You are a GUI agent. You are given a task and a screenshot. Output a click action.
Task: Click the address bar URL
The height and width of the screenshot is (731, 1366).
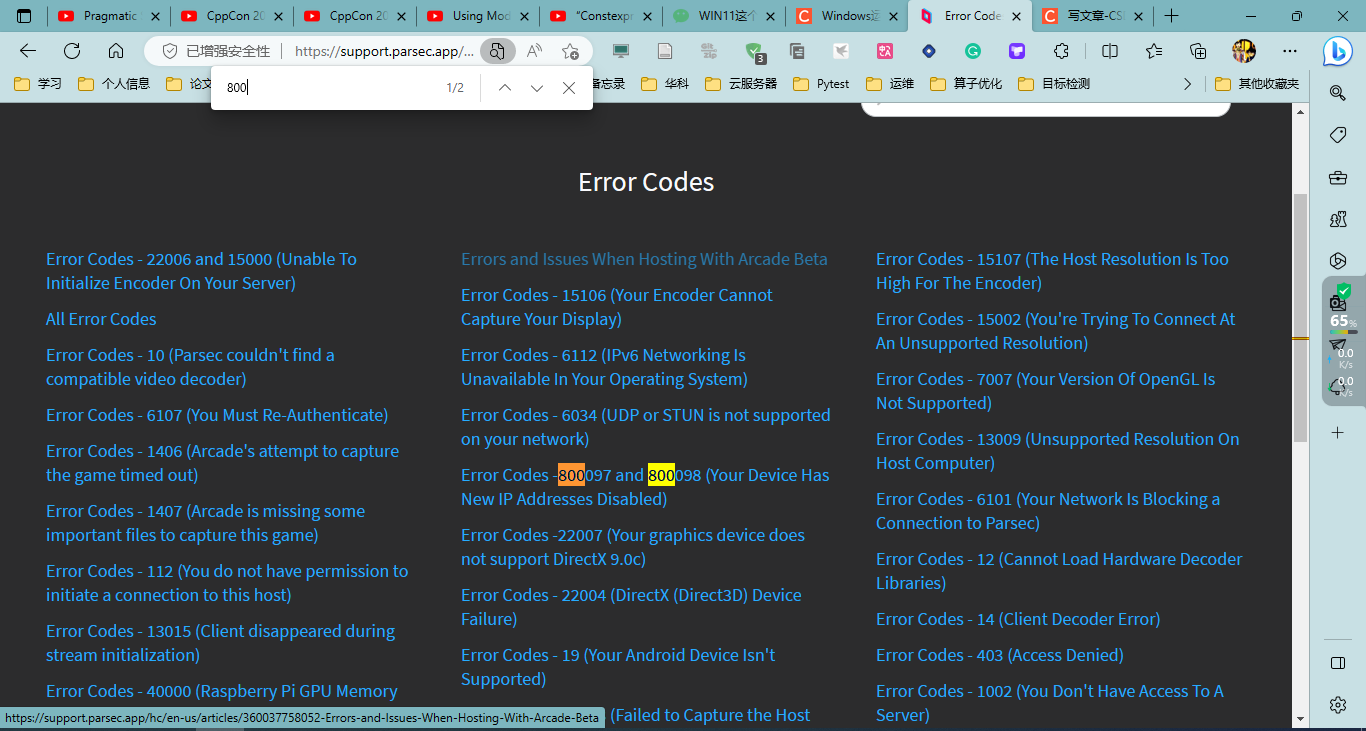[384, 51]
